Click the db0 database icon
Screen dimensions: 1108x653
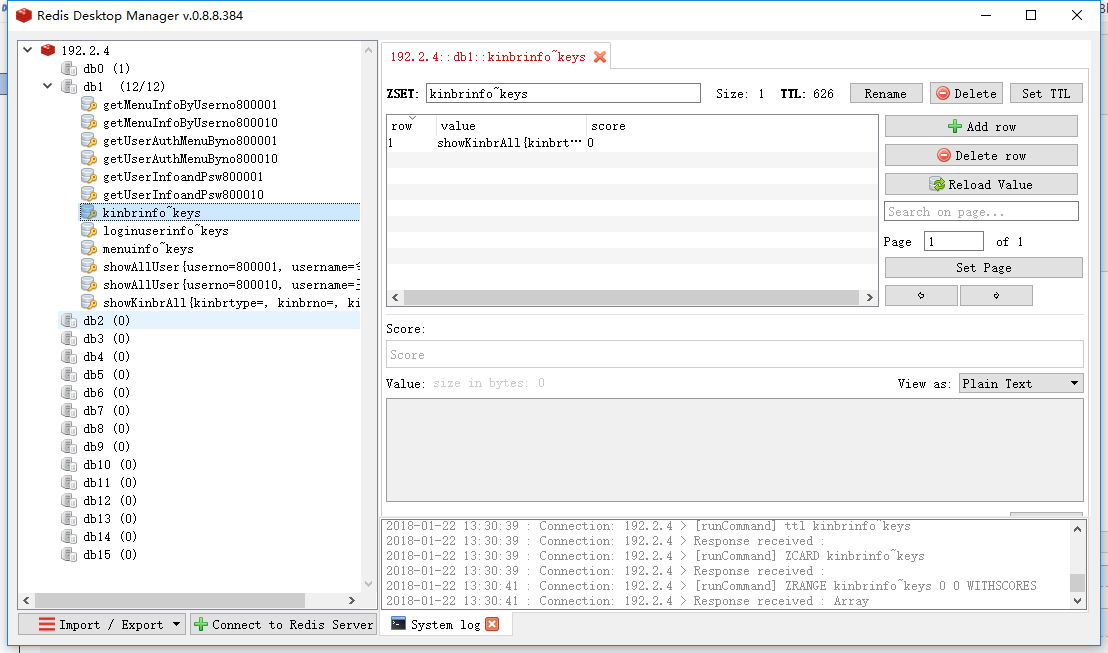pos(69,69)
